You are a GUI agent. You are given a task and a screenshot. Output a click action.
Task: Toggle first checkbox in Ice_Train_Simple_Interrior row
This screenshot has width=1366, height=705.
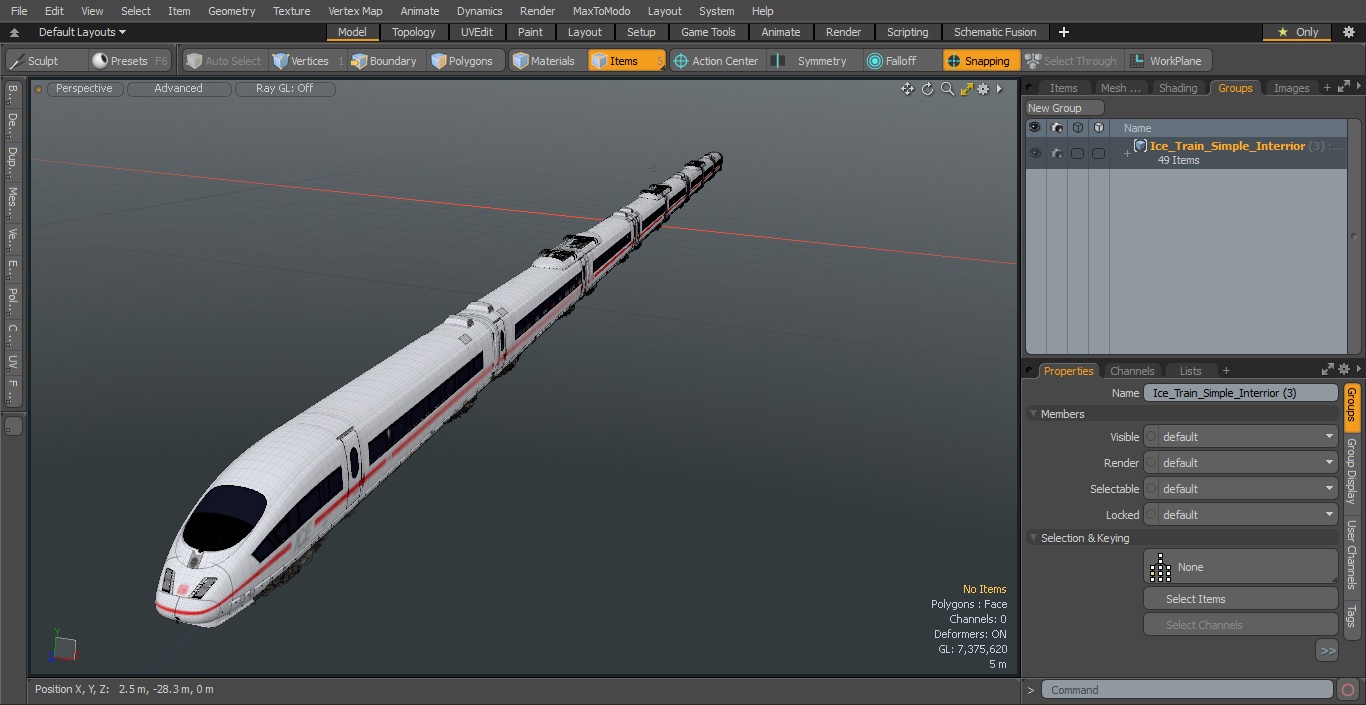click(1077, 153)
